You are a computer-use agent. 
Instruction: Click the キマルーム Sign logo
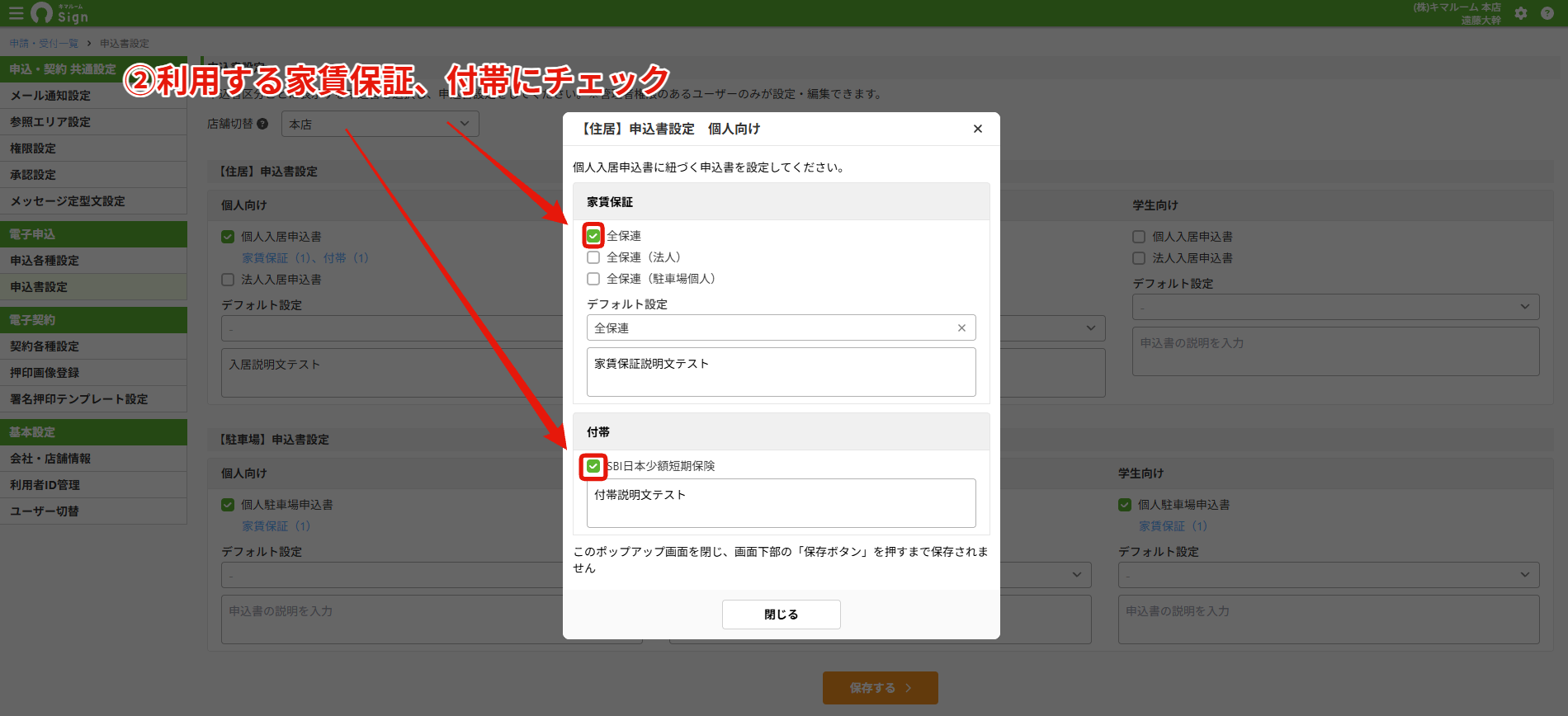[59, 13]
